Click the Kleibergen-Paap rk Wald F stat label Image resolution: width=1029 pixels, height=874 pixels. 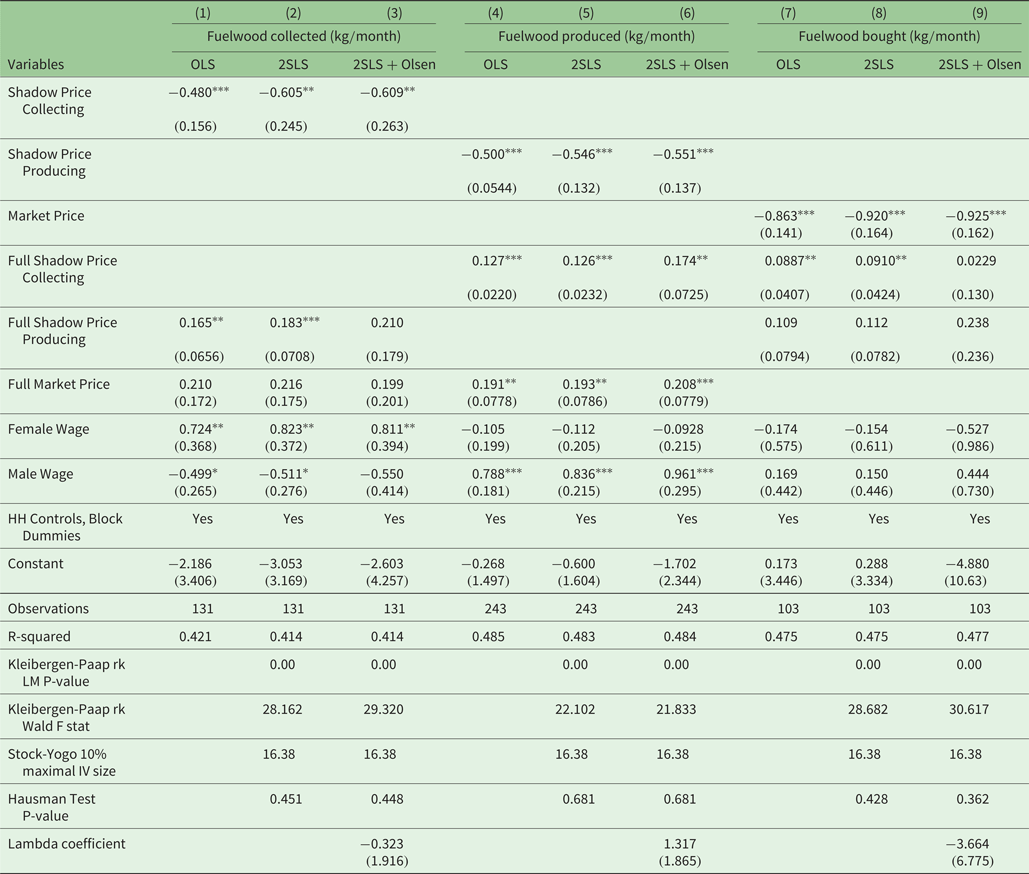point(68,717)
